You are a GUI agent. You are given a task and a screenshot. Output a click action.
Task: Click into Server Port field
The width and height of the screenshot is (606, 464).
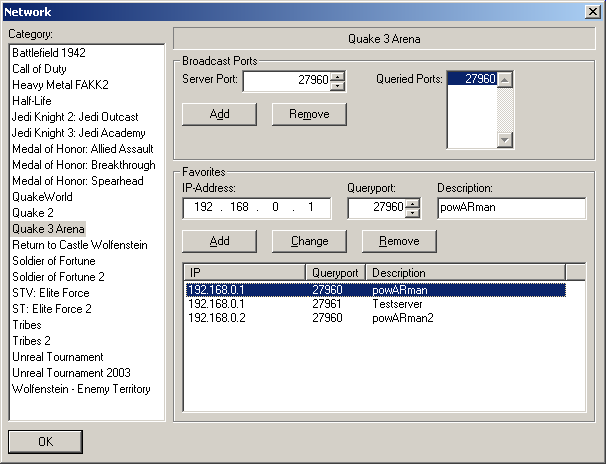[x=287, y=81]
